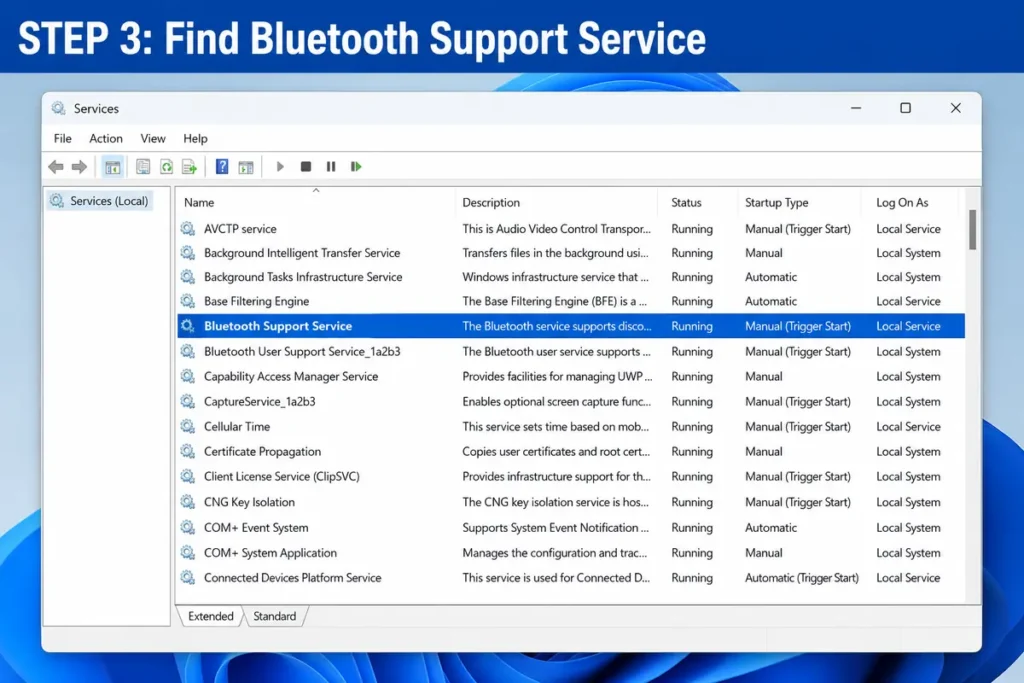Sort by the Startup Type column header

point(799,202)
